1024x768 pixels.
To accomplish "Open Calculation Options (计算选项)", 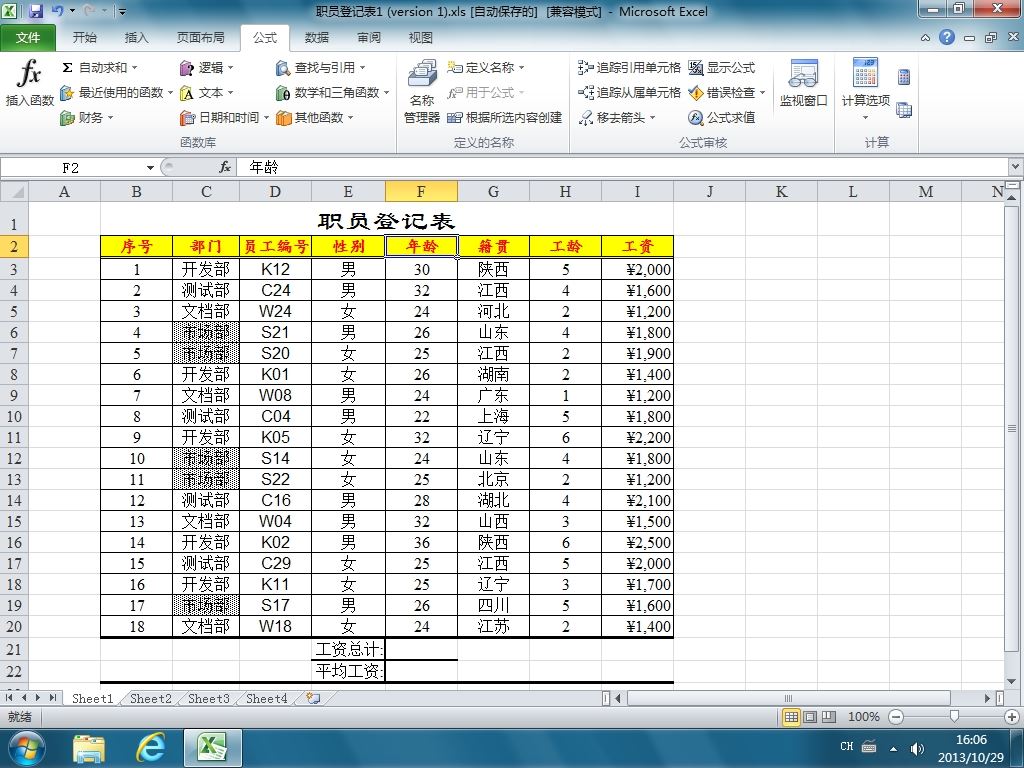I will pyautogui.click(x=865, y=89).
